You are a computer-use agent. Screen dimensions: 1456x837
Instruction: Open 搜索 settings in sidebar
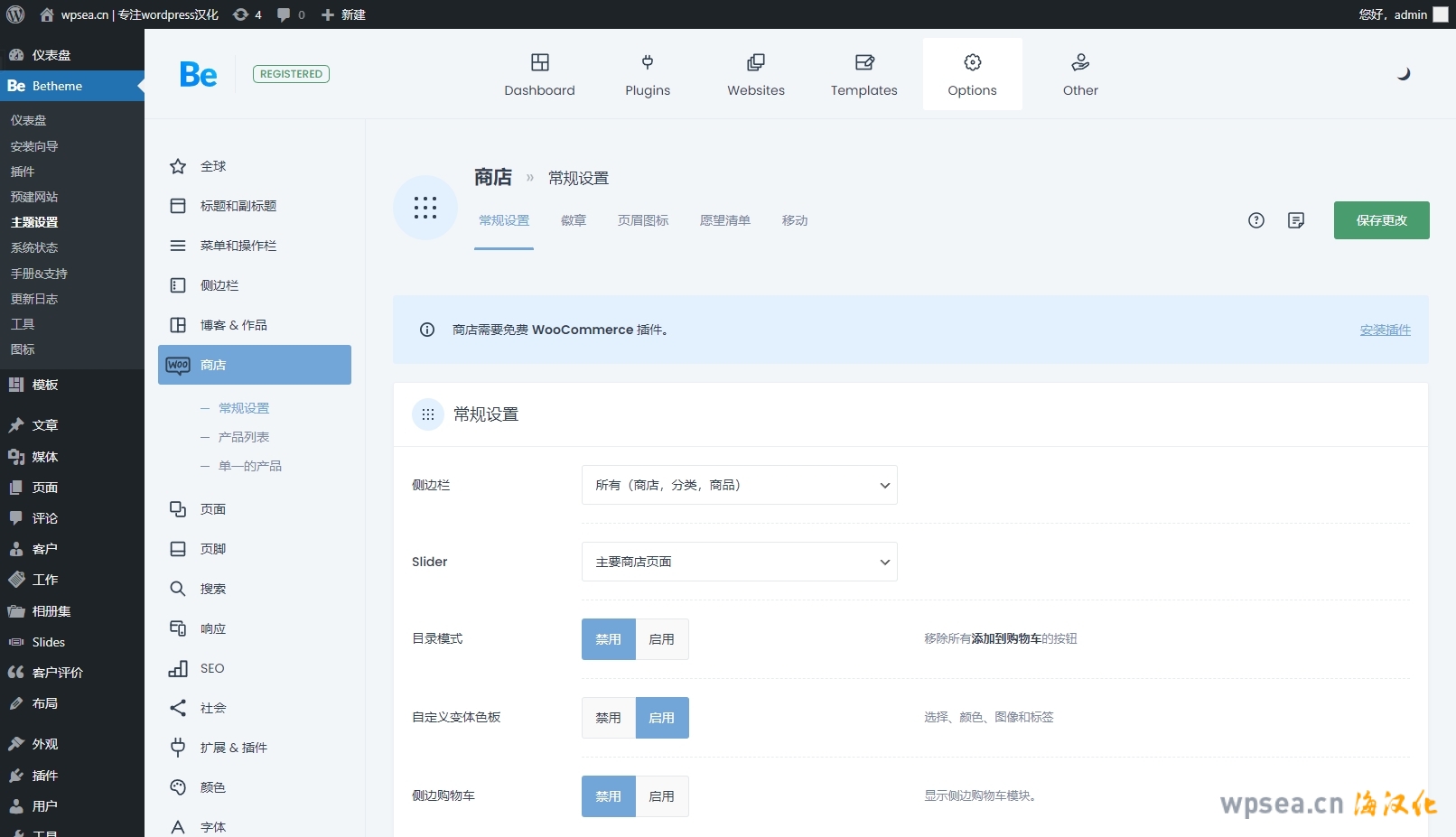point(213,589)
